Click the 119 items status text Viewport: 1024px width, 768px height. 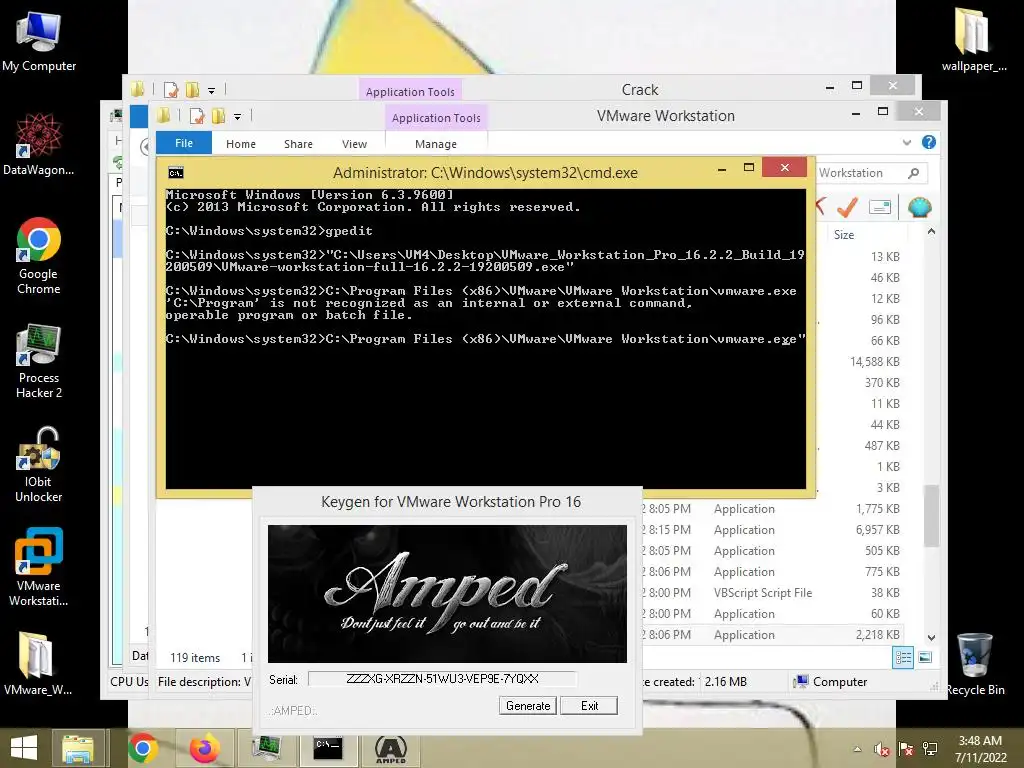(x=195, y=658)
